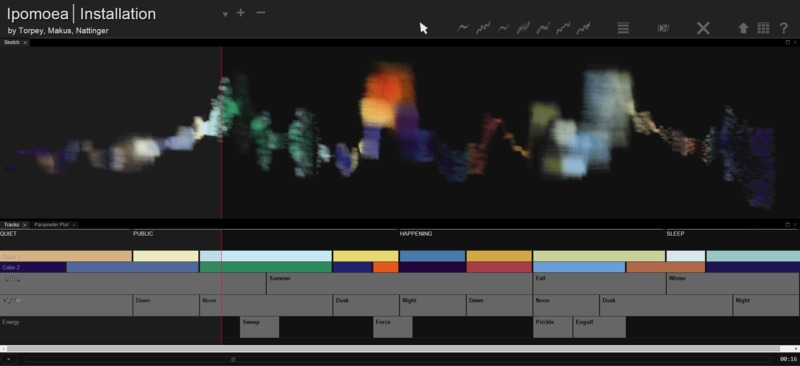800x366 pixels.
Task: Pick the fifth blotchy stroke brush icon
Action: pos(543,28)
